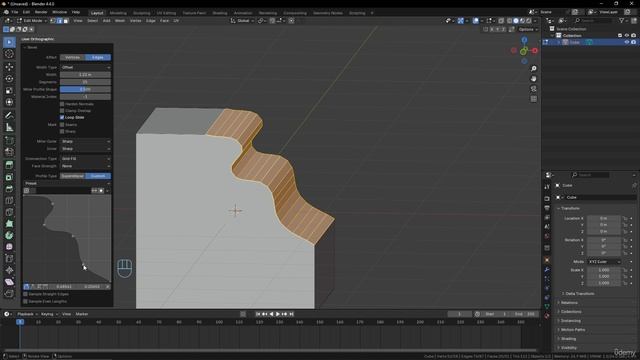Enable Mark Seams checkbox
Viewport: 640px width, 360px height.
62,124
